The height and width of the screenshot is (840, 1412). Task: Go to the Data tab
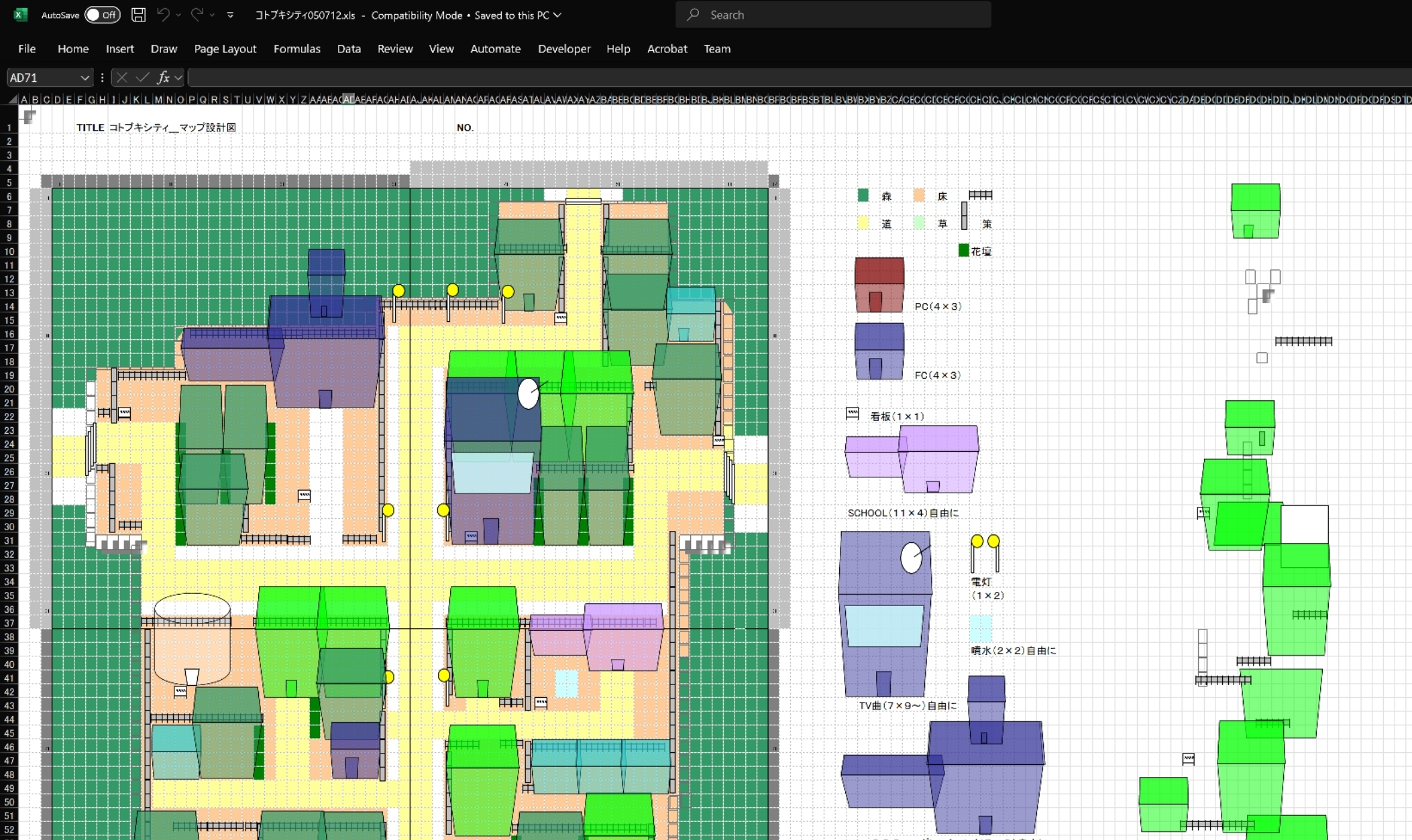(349, 48)
